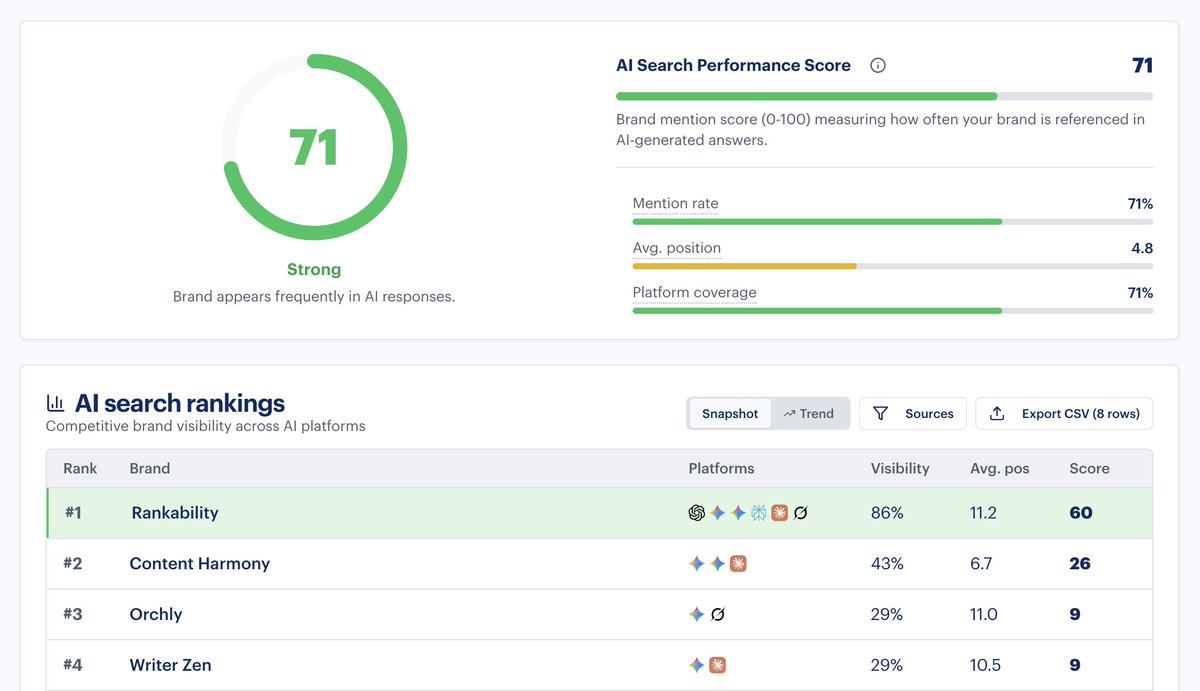Click the bar chart icon beside AI search rankings
The width and height of the screenshot is (1200, 691).
pyautogui.click(x=56, y=404)
